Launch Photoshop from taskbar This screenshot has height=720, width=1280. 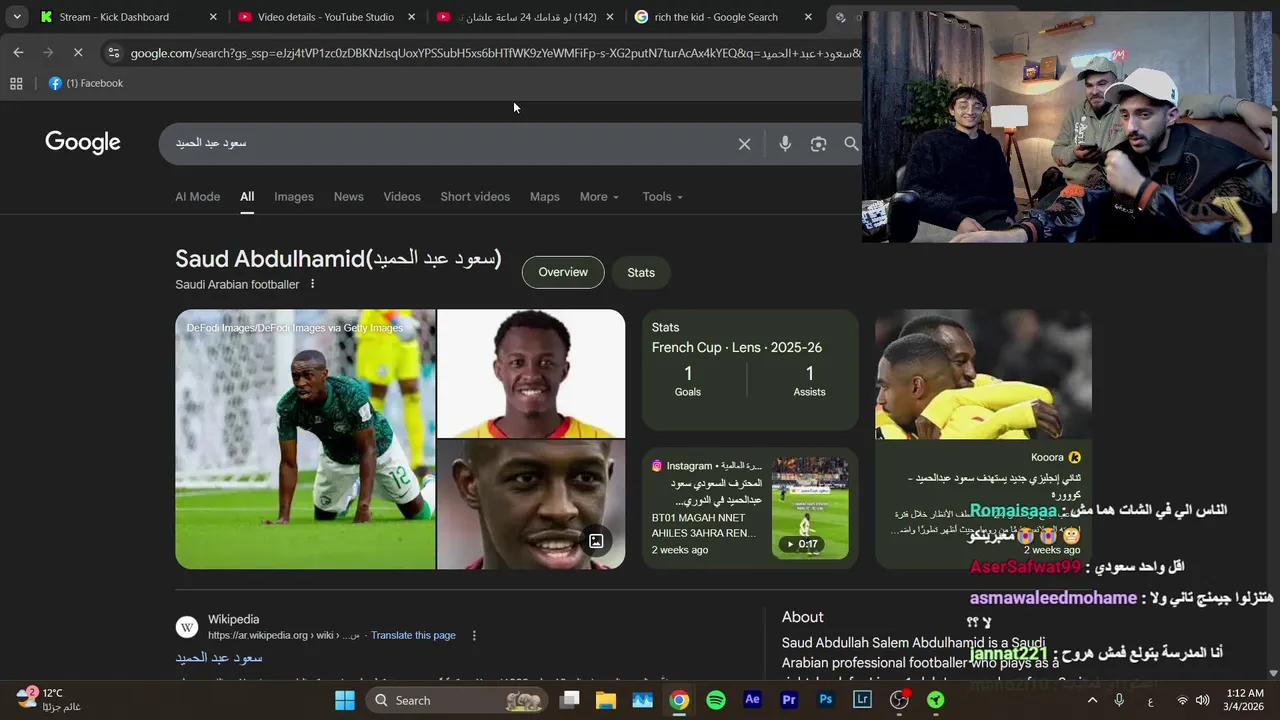click(826, 700)
